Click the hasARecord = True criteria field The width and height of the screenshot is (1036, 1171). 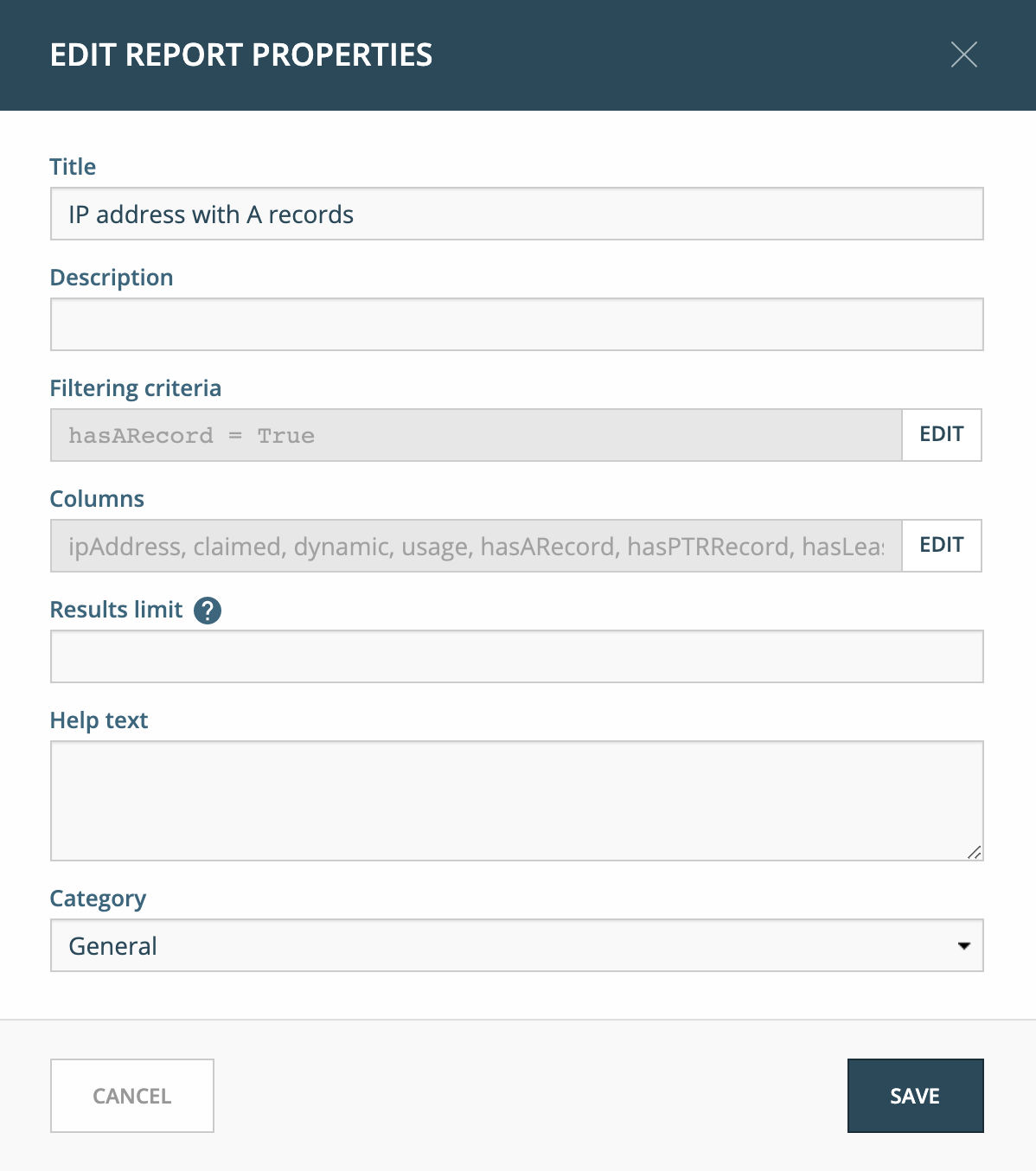pyautogui.click(x=476, y=435)
